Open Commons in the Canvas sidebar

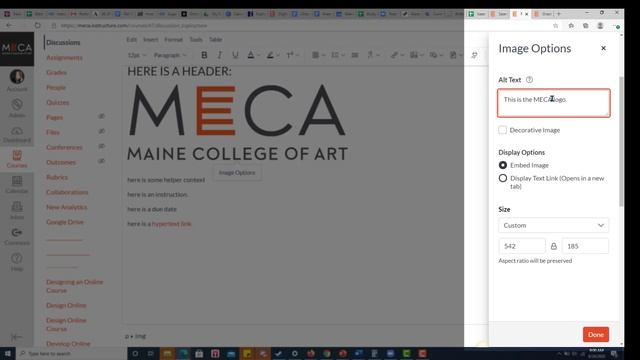click(17, 236)
